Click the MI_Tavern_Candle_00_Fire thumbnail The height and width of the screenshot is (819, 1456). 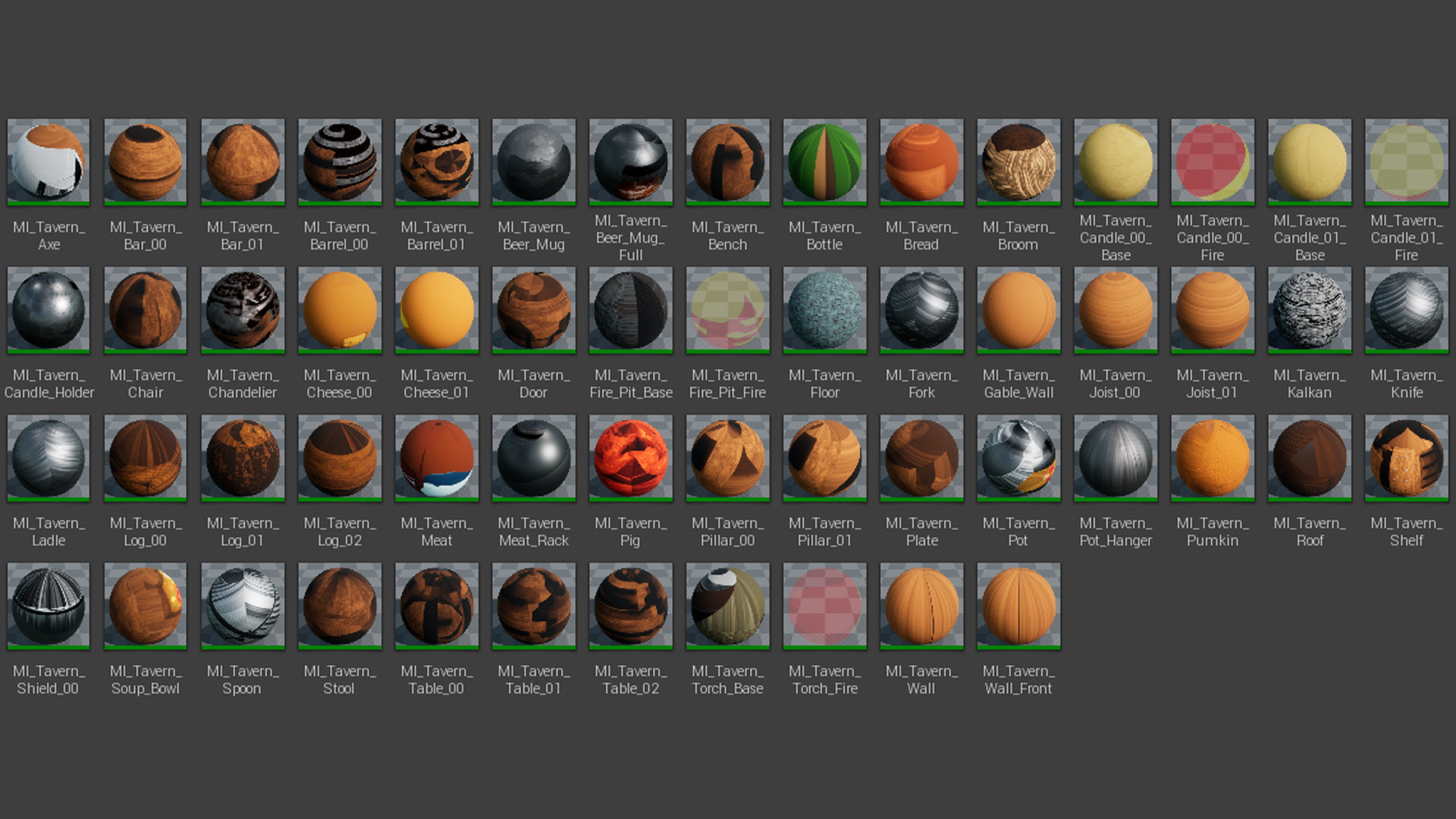coord(1213,162)
